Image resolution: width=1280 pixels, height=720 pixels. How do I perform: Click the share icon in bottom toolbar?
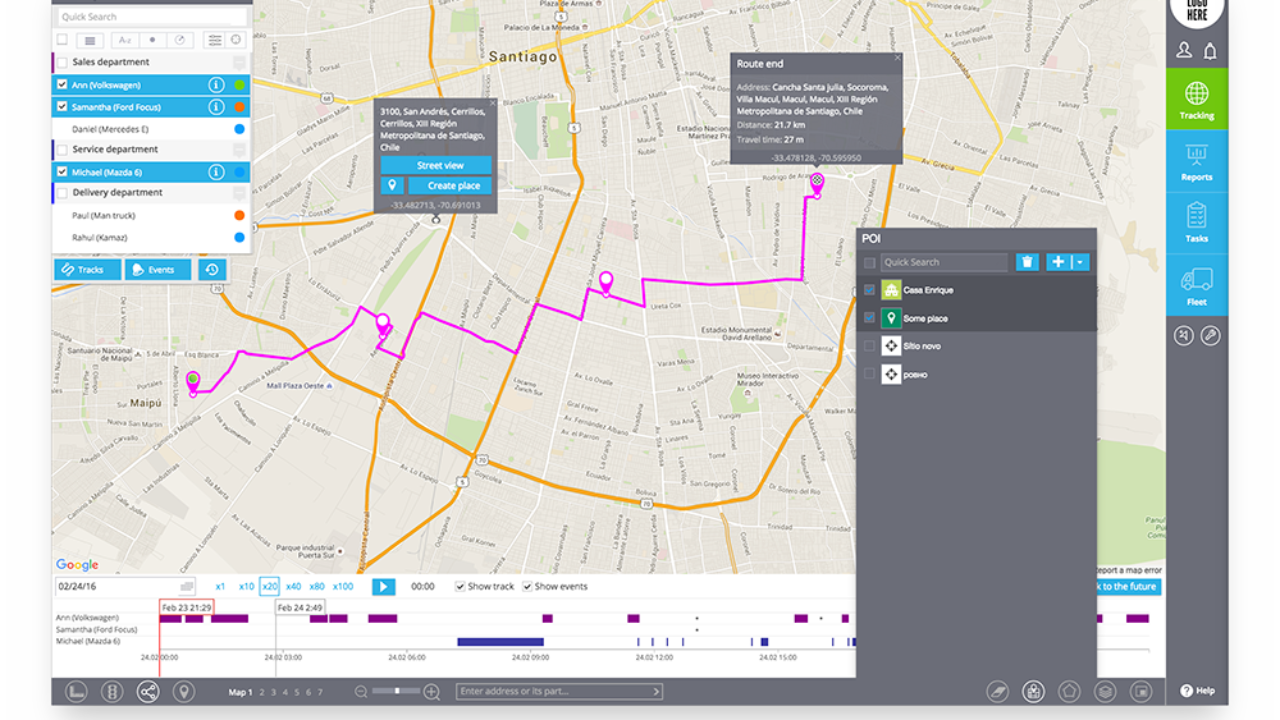pyautogui.click(x=148, y=691)
